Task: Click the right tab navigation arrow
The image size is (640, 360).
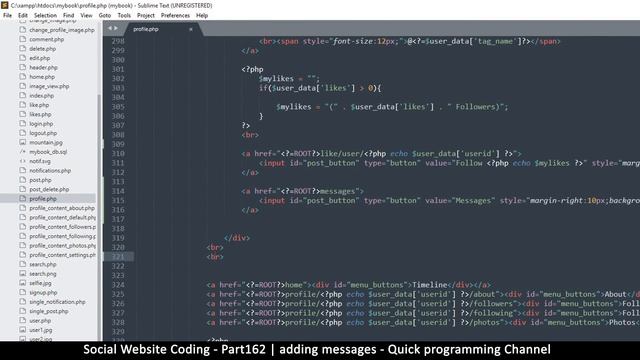Action: [x=116, y=28]
